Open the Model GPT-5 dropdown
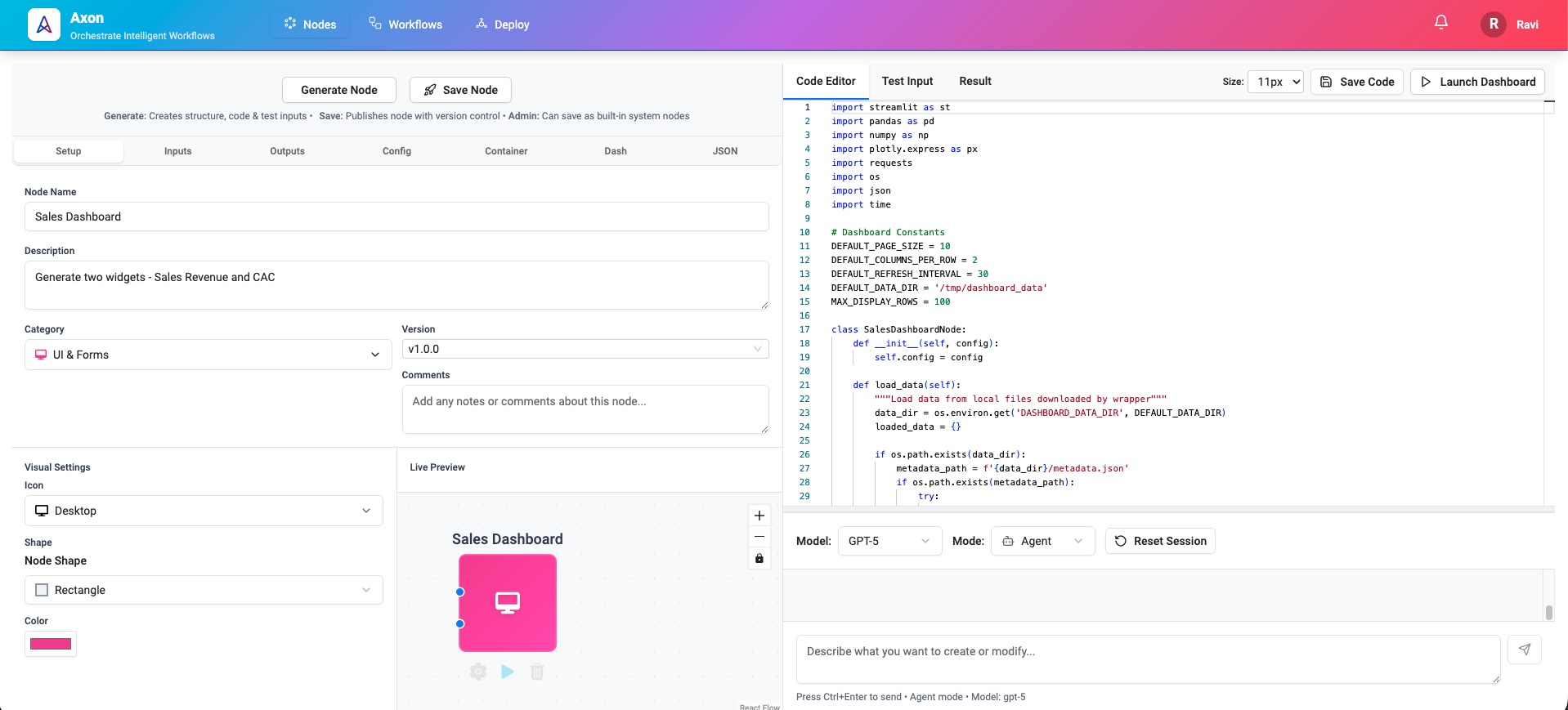 [889, 541]
